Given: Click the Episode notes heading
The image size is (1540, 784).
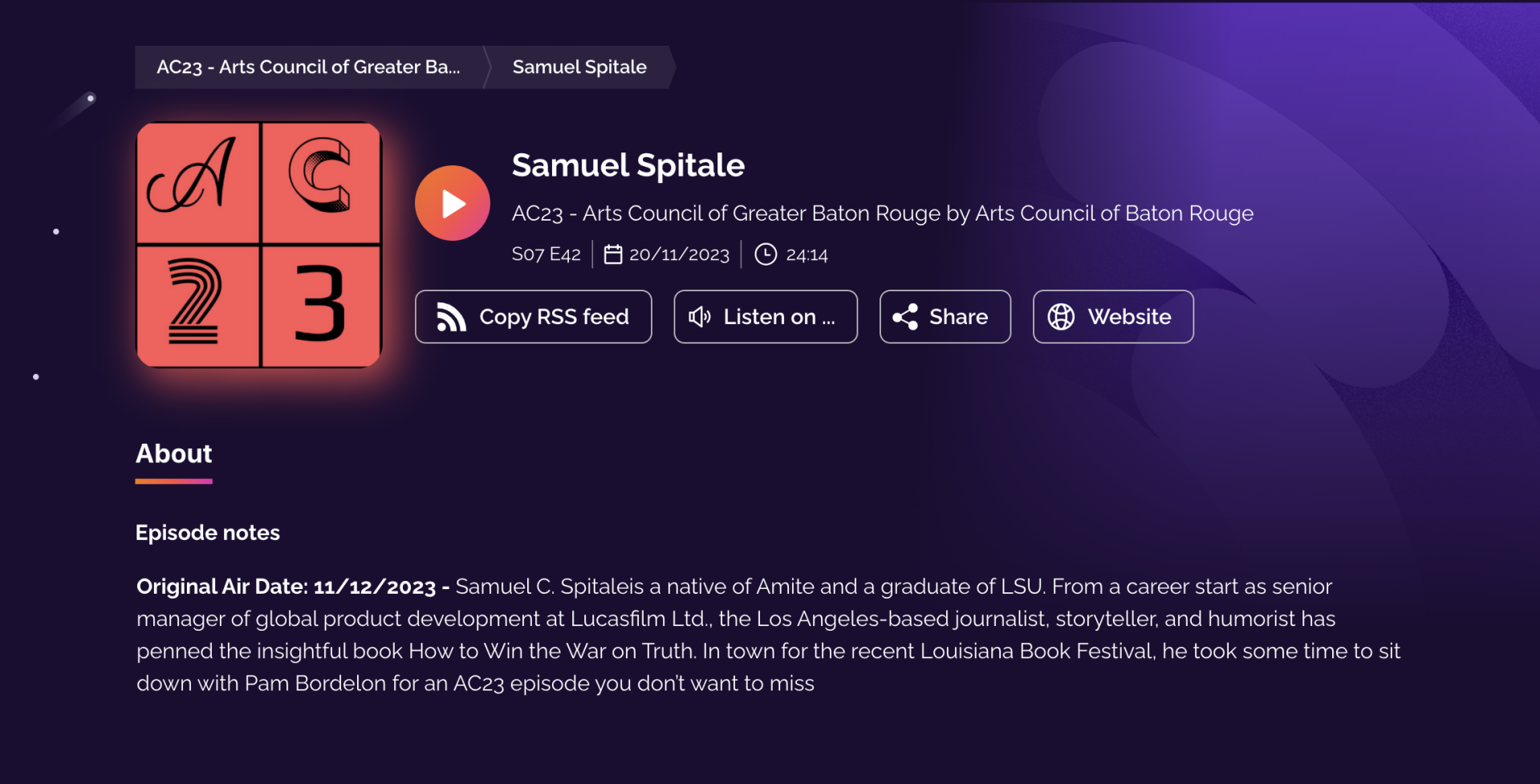Looking at the screenshot, I should coord(208,533).
